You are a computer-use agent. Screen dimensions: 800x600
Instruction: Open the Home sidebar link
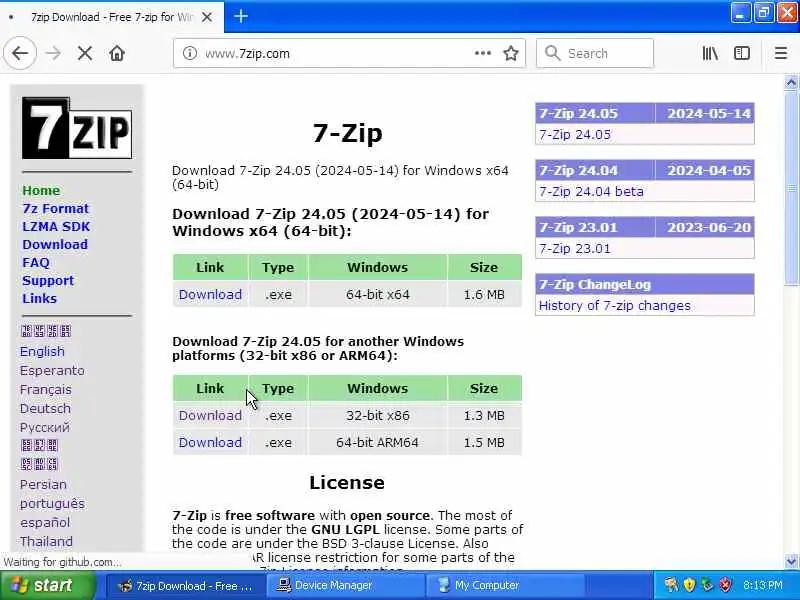coord(41,190)
